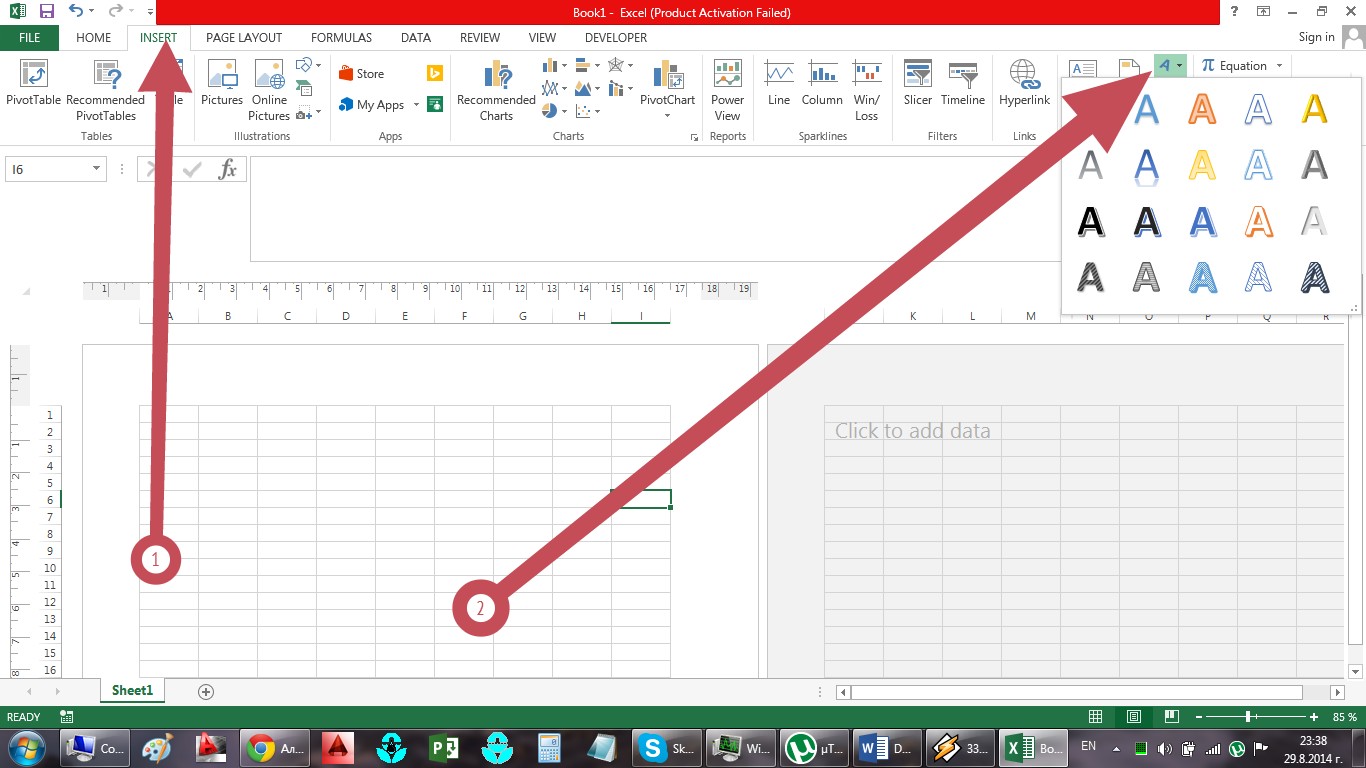
Task: Insert Pictures from file
Action: [x=222, y=83]
